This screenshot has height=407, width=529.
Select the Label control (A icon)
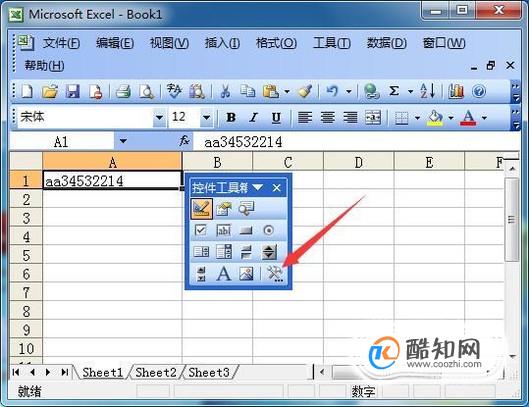click(223, 273)
